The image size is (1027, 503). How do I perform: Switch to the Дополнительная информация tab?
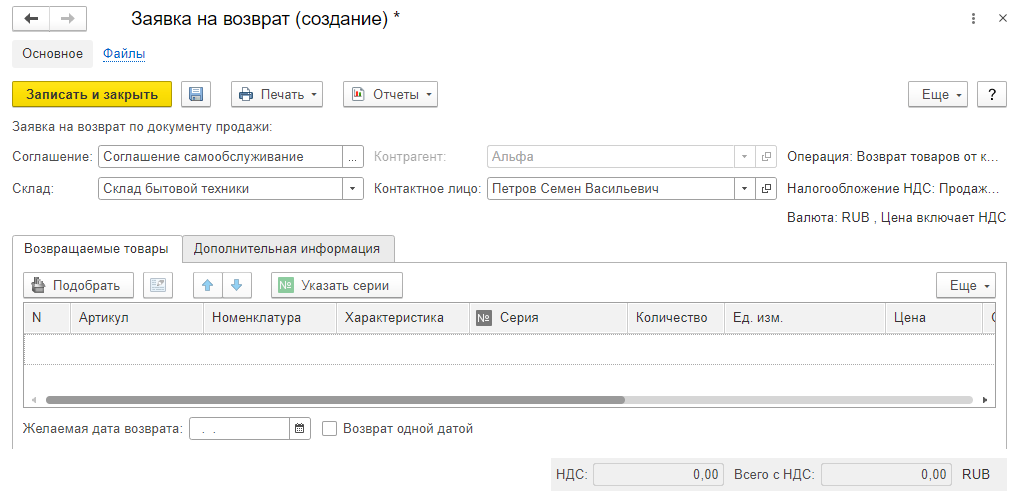tap(287, 248)
